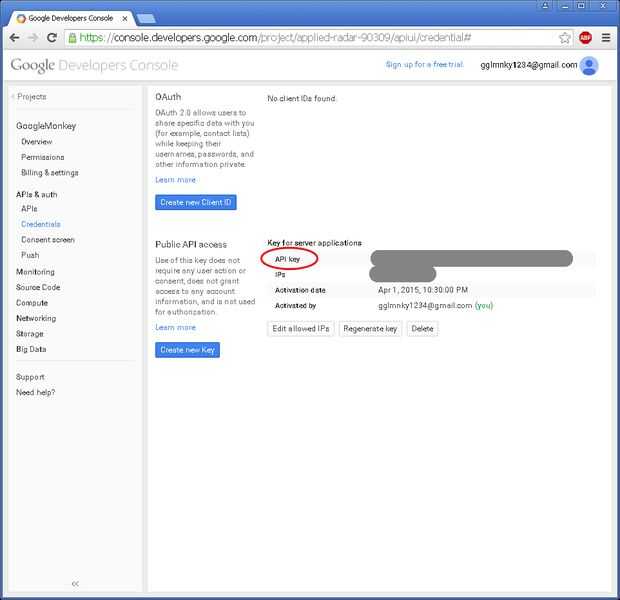This screenshot has width=620, height=600.
Task: Close the Google Developers Console tab
Action: pos(125,19)
